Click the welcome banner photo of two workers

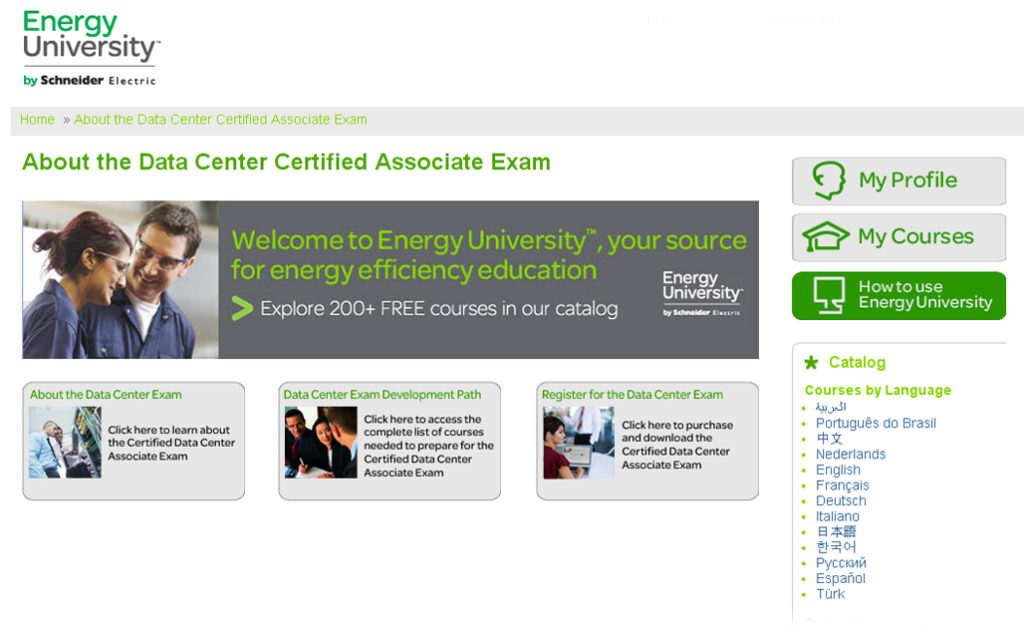point(121,280)
